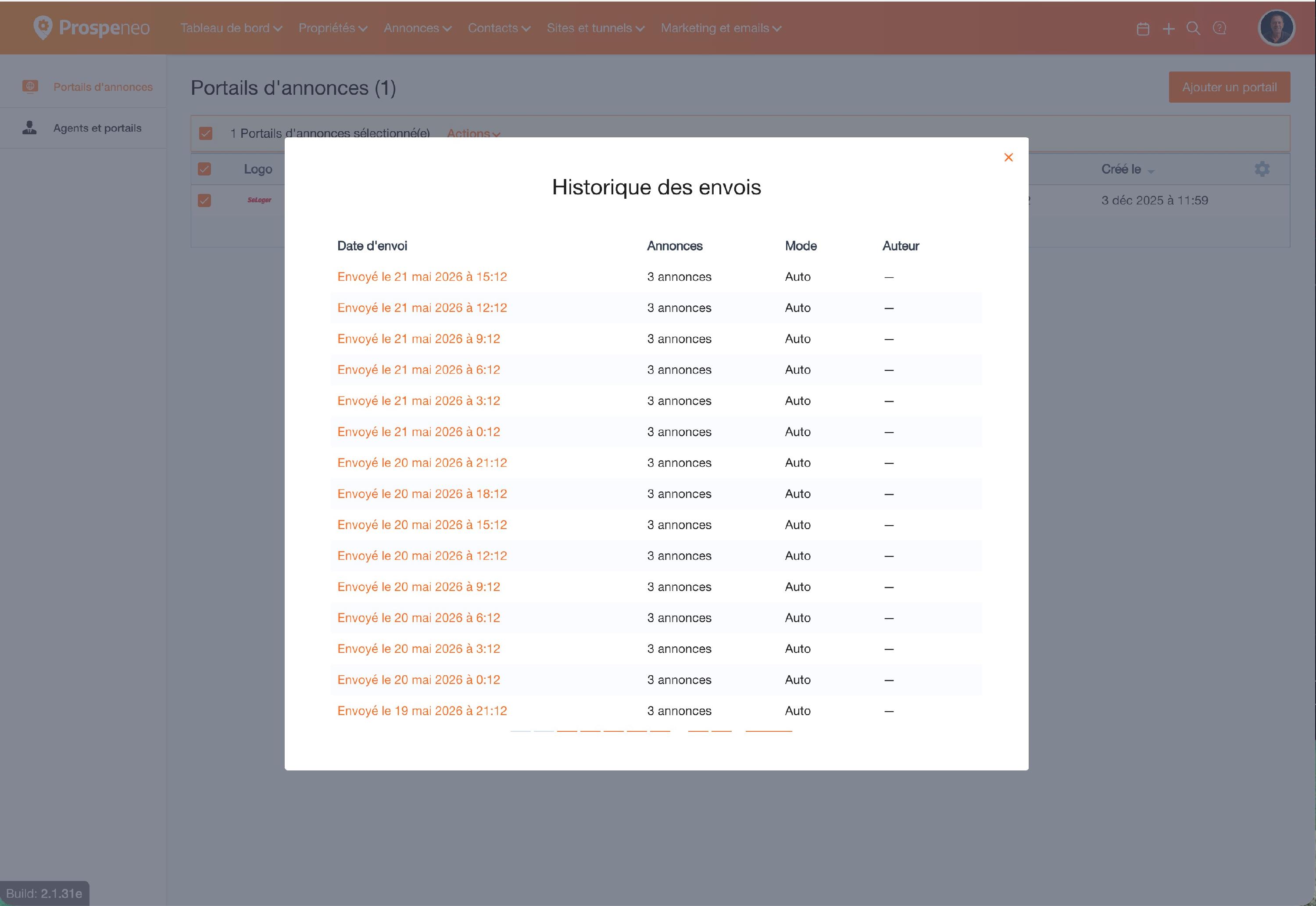Click '3 annonces' in the 21 mai 15:12 row
The image size is (1316, 906).
[x=679, y=277]
